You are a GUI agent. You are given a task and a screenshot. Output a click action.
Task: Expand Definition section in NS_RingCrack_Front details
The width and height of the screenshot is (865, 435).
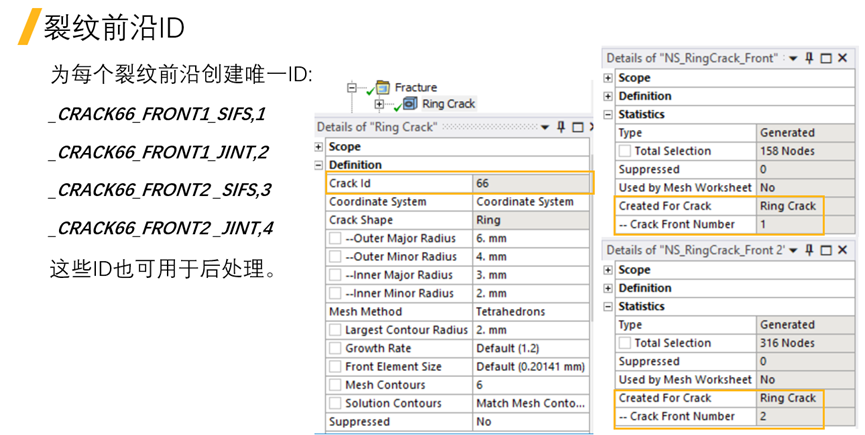608,96
